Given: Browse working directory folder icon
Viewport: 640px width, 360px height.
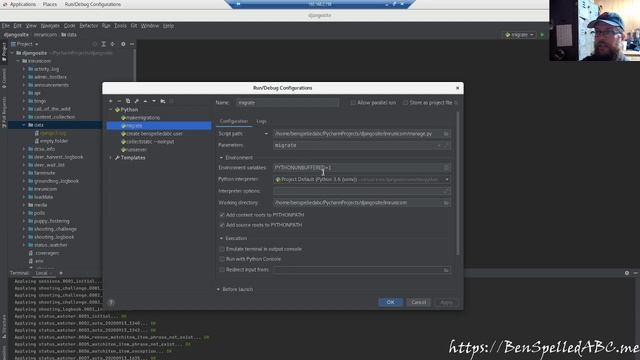Looking at the screenshot, I should 446,202.
